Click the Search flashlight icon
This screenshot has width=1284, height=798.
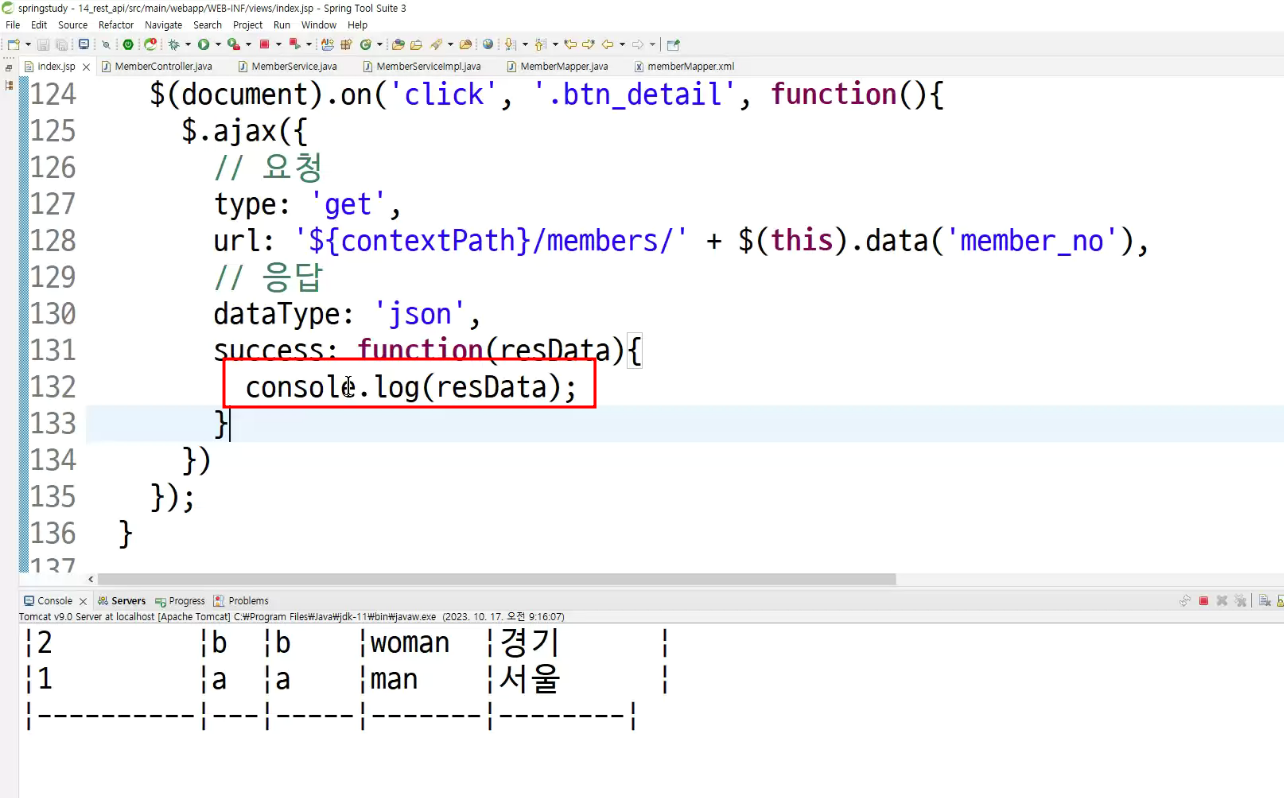click(x=435, y=44)
